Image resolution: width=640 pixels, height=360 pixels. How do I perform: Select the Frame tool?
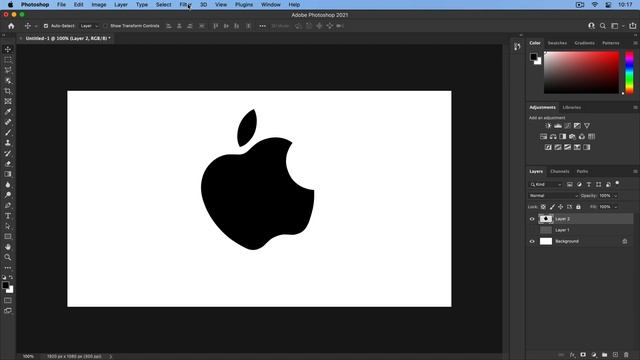[8, 101]
